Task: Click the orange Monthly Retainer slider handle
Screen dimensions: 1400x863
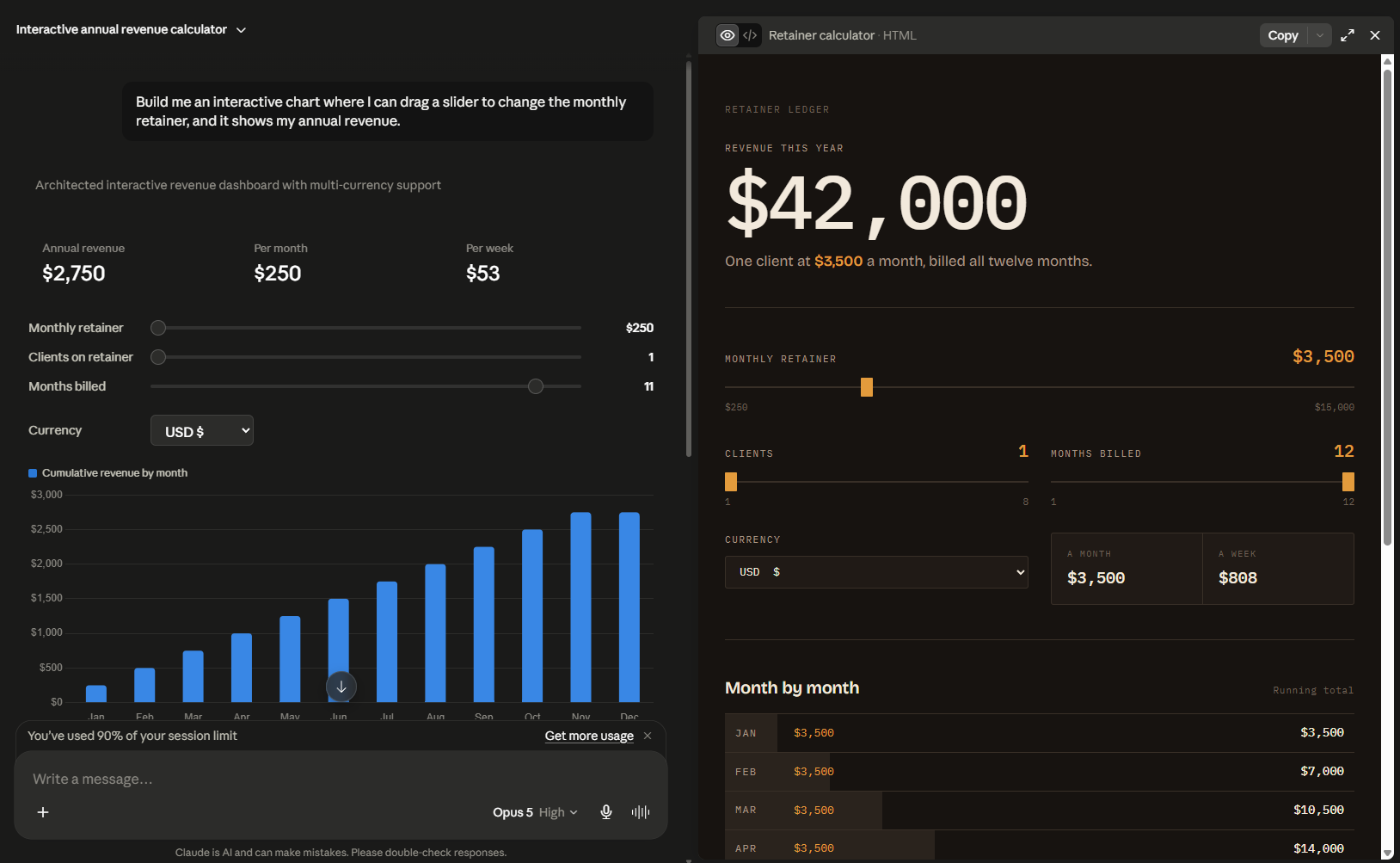Action: coord(867,387)
